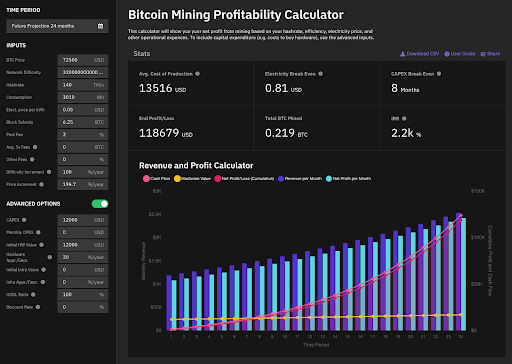Screen dimensions: 512x364
Task: Click the CAPEX input field
Action: coord(83,220)
